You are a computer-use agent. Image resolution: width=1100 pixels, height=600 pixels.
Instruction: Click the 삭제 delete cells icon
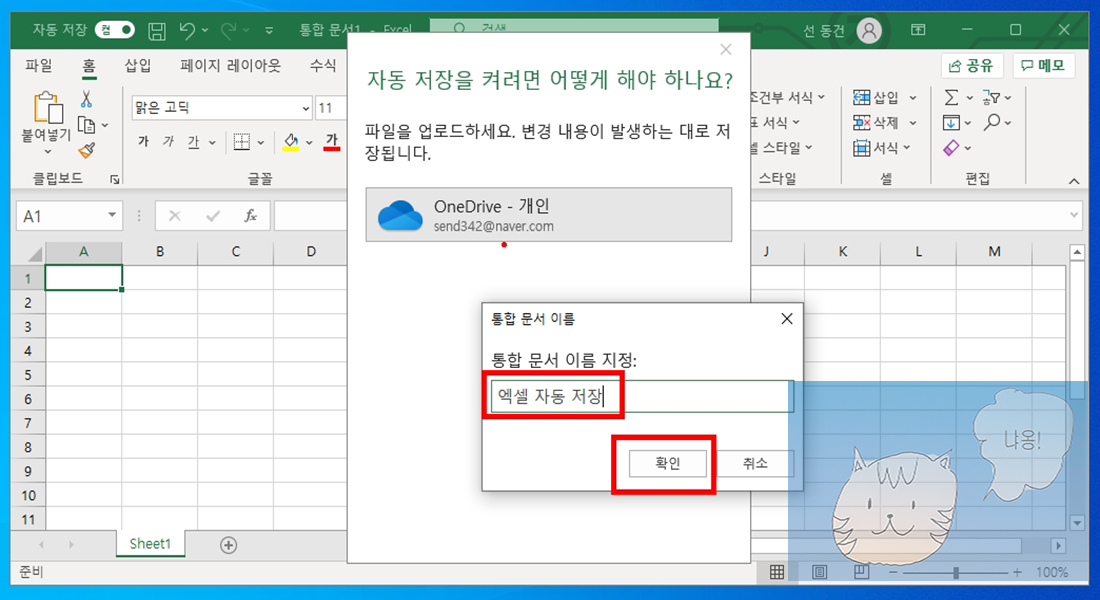pos(861,123)
